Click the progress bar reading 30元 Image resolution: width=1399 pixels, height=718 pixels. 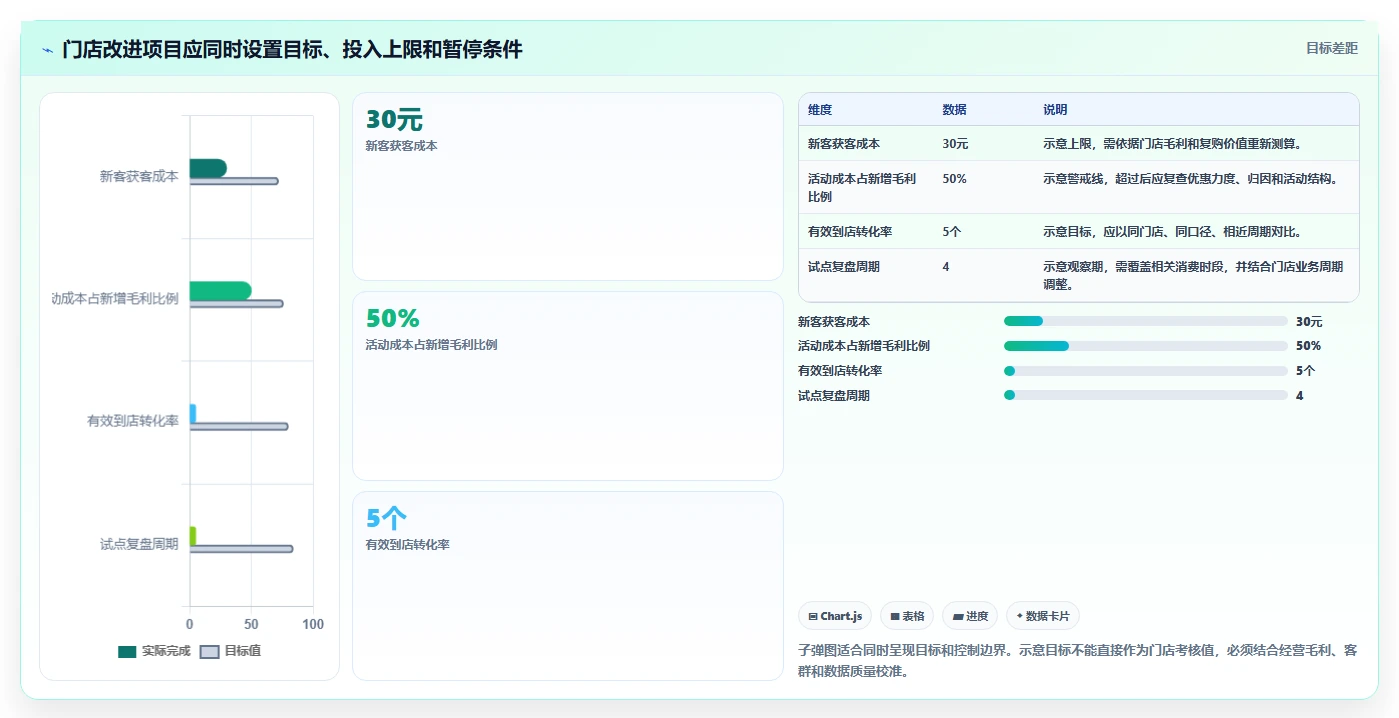point(1146,321)
